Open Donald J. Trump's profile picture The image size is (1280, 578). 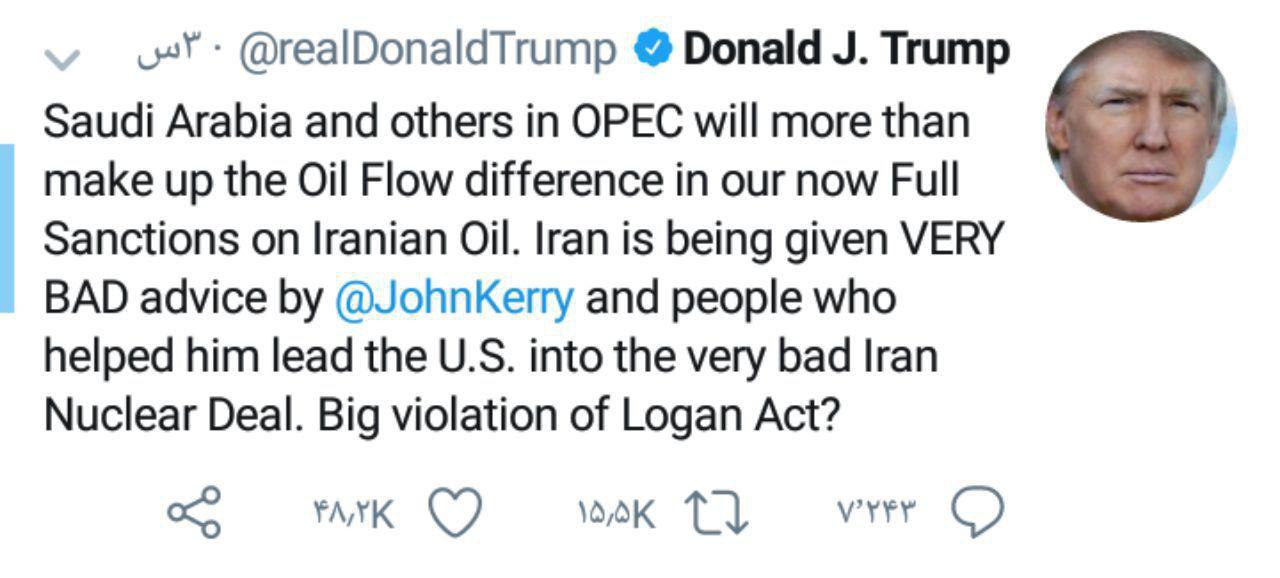(x=1140, y=125)
